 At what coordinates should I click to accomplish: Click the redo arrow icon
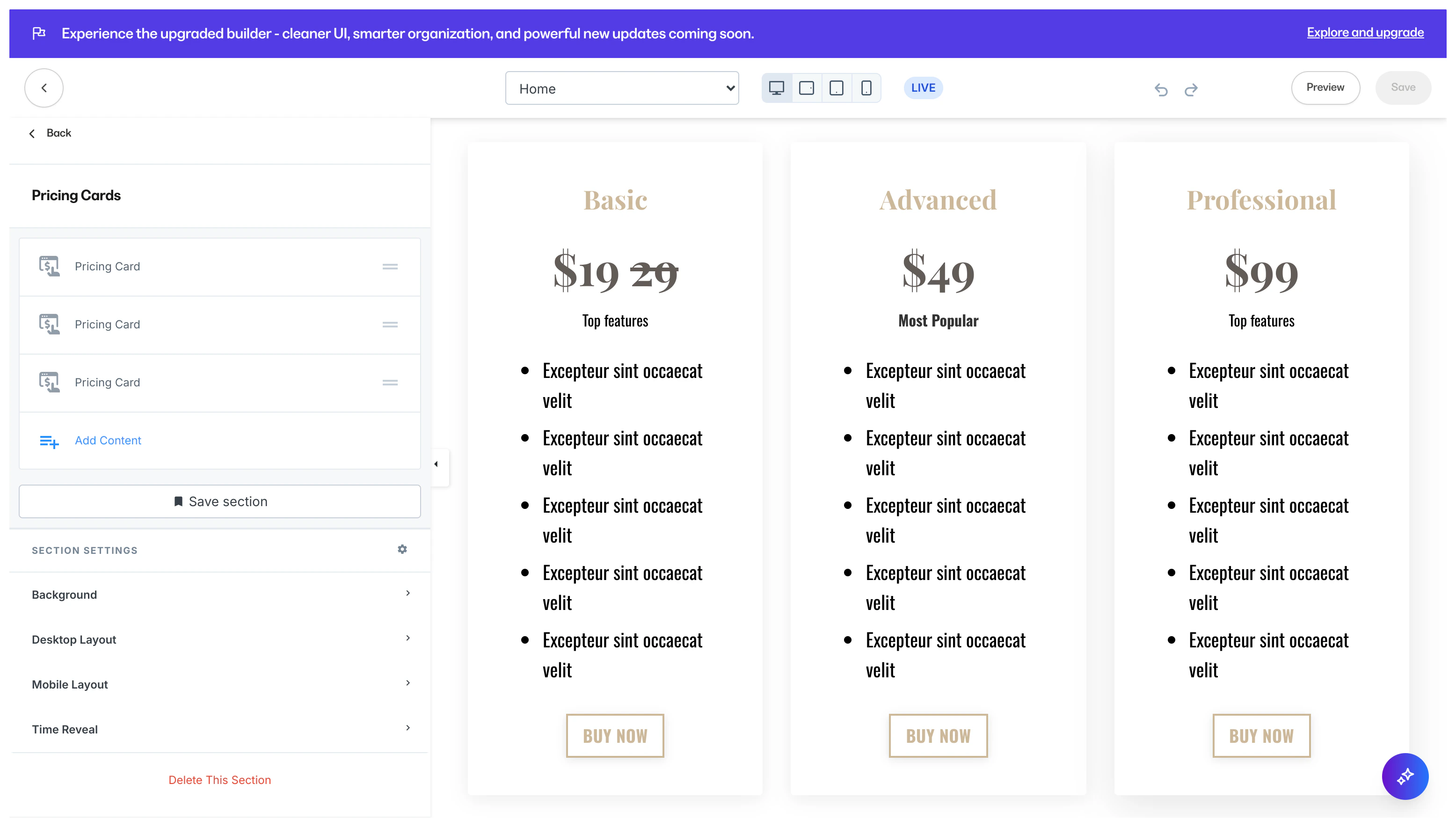pyautogui.click(x=1191, y=89)
